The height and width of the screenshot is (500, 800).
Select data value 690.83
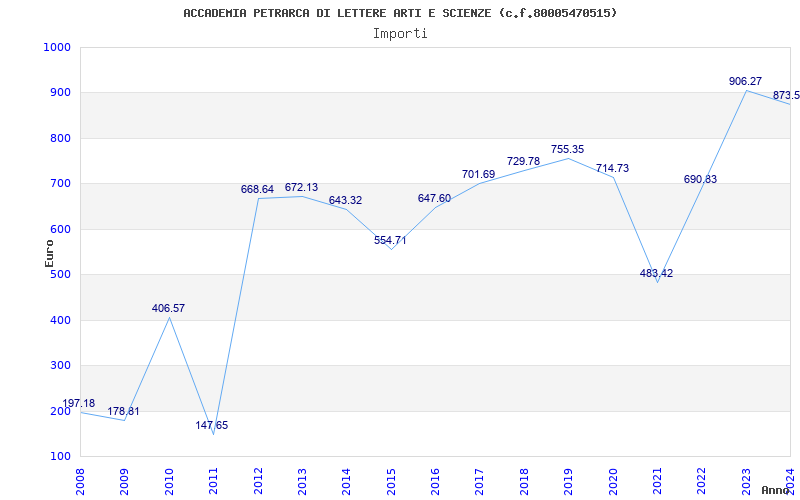[701, 180]
